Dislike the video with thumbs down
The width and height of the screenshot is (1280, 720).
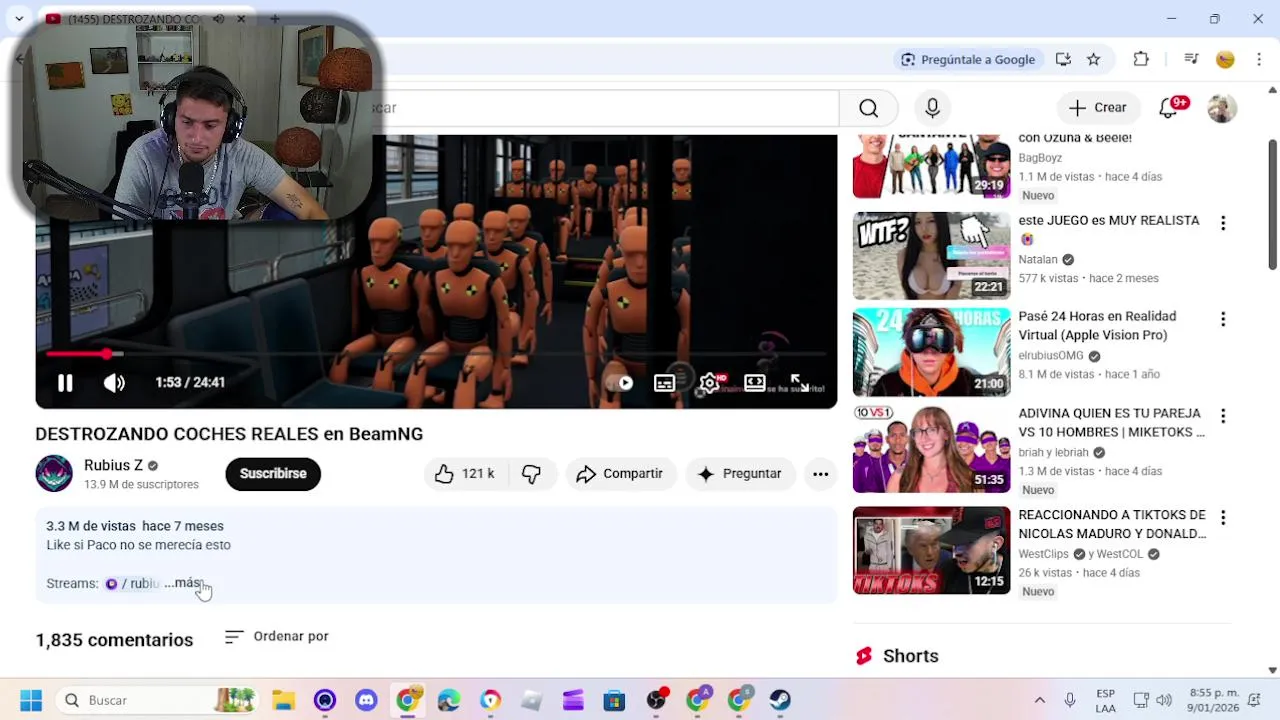pyautogui.click(x=532, y=473)
